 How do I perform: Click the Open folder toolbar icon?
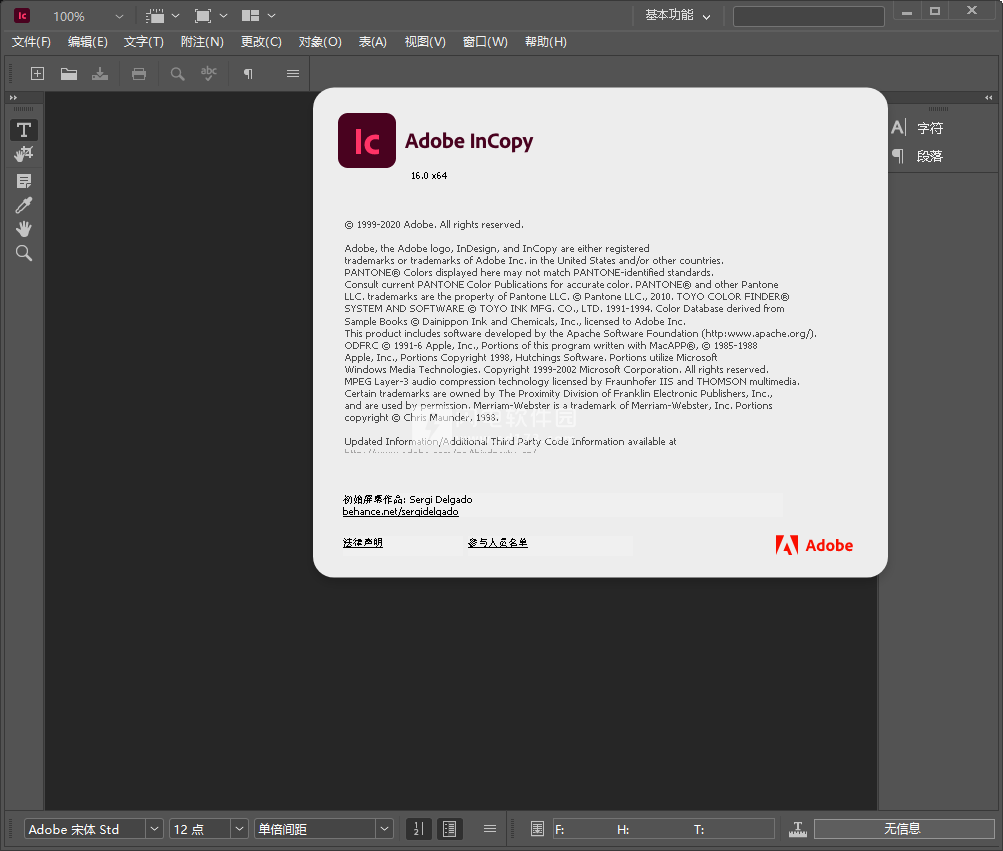point(69,74)
